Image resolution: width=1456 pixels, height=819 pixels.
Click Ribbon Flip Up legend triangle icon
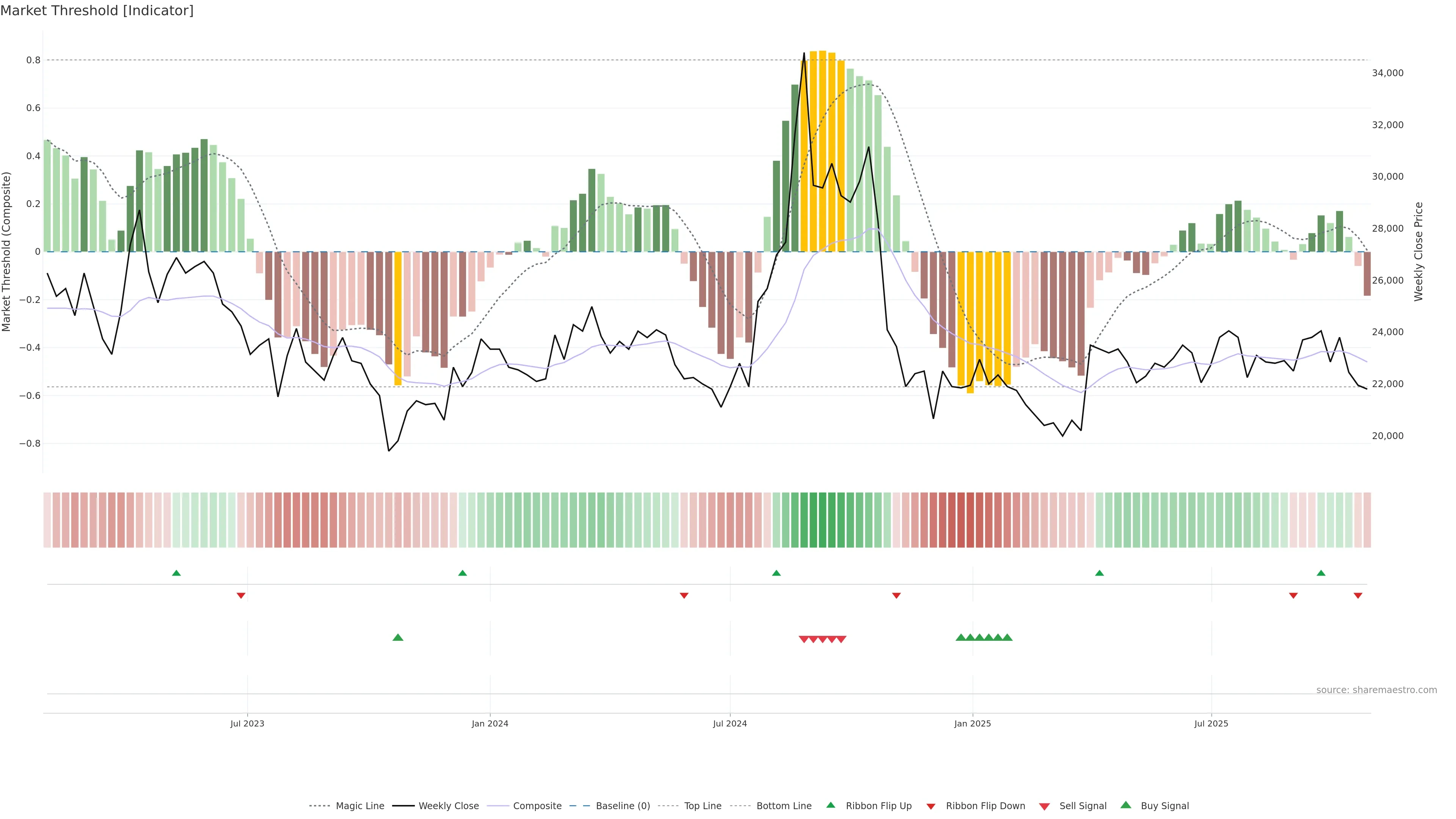pos(830,805)
